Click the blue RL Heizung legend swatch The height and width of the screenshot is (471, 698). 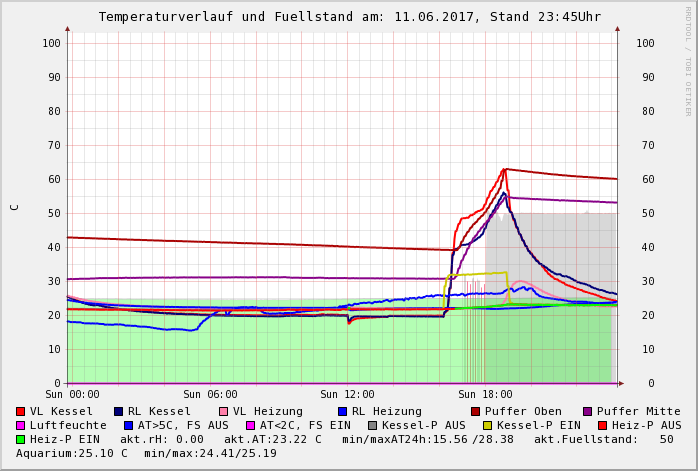[x=342, y=411]
